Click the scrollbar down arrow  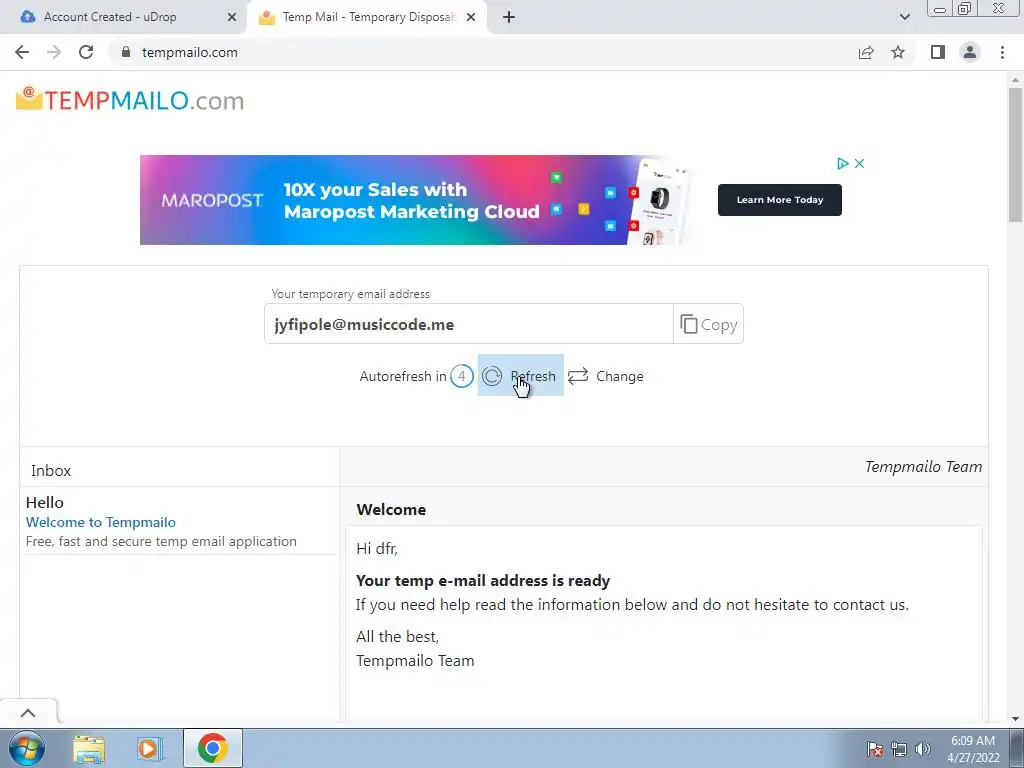(1015, 718)
